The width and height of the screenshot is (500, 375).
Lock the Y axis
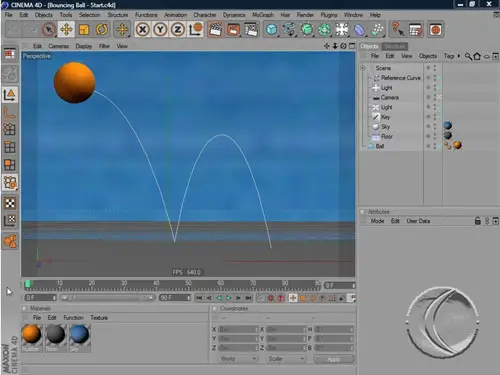pos(160,30)
